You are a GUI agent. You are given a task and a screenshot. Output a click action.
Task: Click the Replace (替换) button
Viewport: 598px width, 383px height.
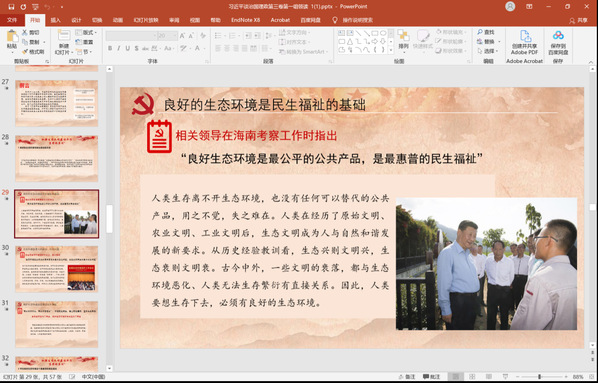[x=489, y=42]
